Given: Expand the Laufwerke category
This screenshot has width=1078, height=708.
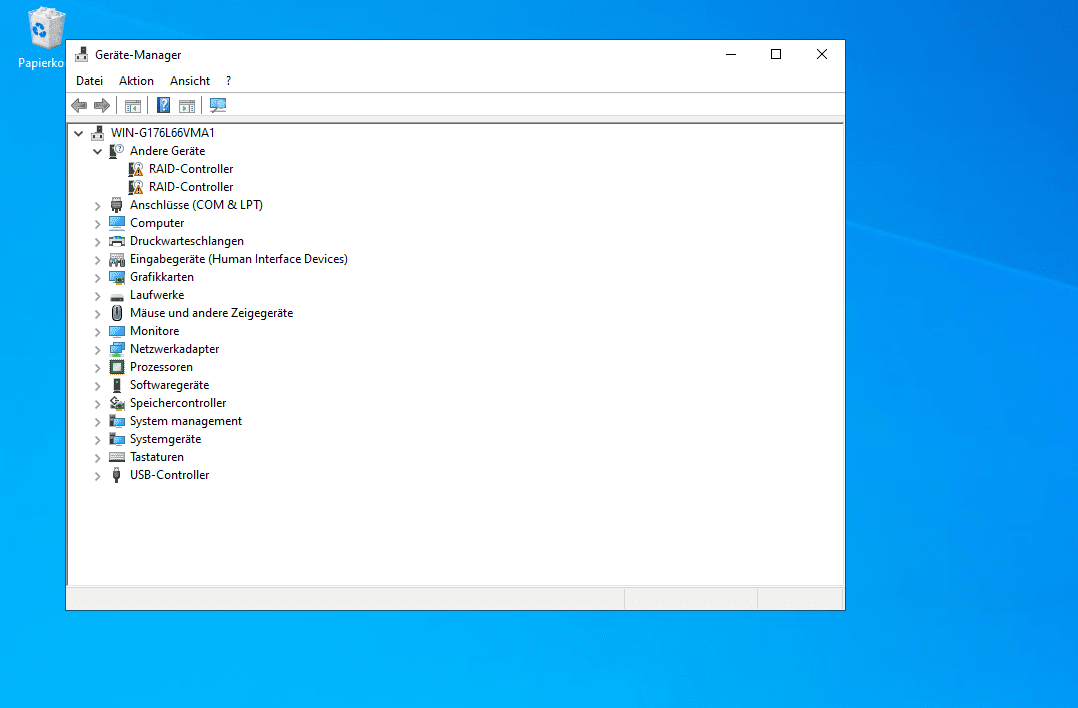Looking at the screenshot, I should 98,296.
